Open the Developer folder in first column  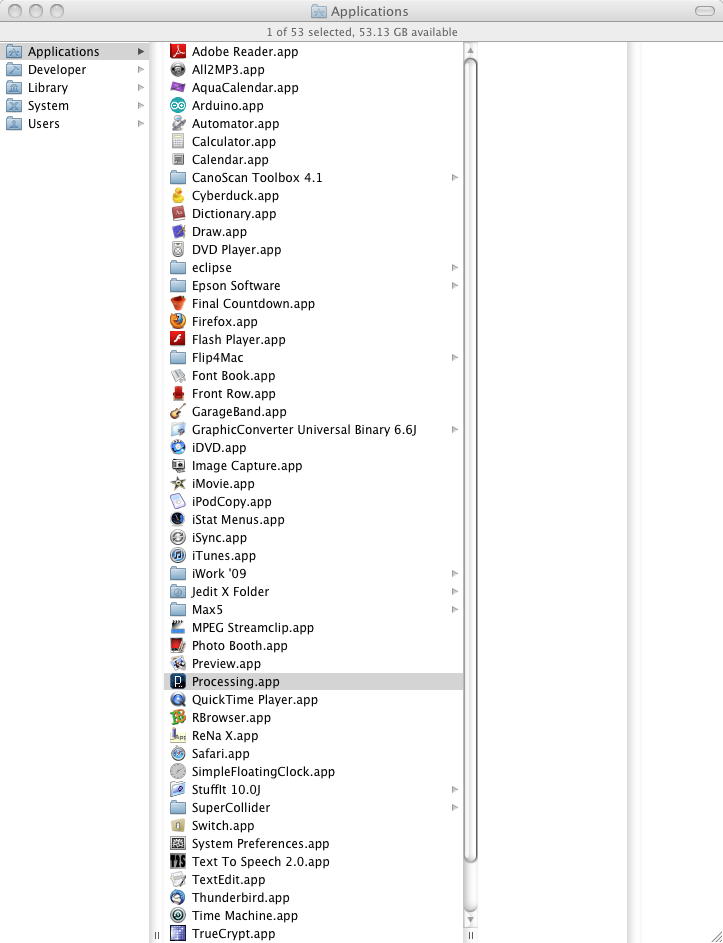75,69
